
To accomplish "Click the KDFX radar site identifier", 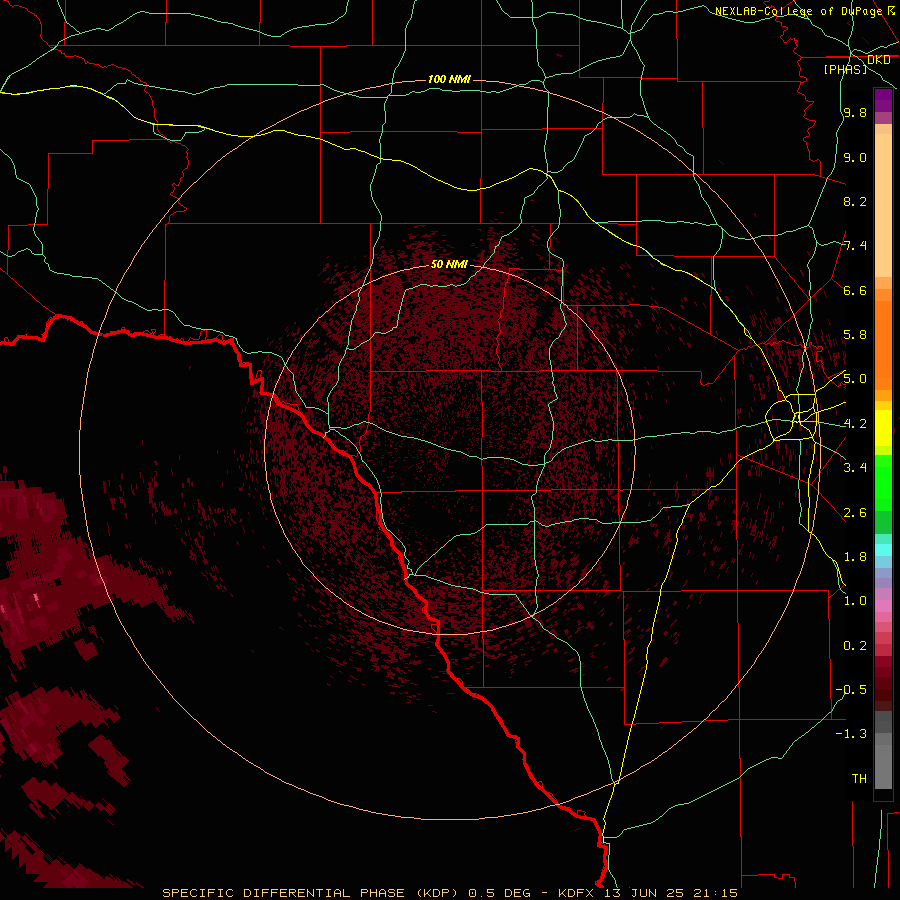I will coord(576,893).
